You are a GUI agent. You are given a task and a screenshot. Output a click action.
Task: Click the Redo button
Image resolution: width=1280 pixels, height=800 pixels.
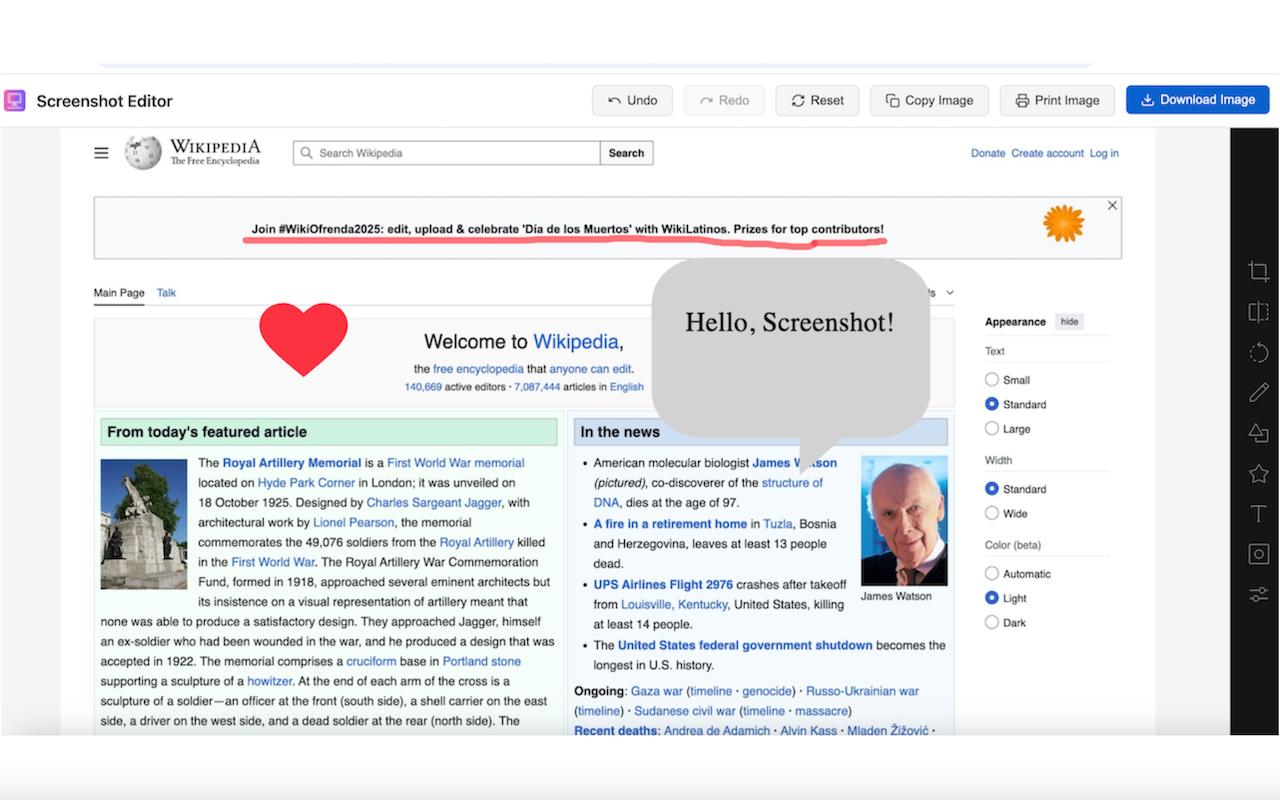tap(724, 100)
